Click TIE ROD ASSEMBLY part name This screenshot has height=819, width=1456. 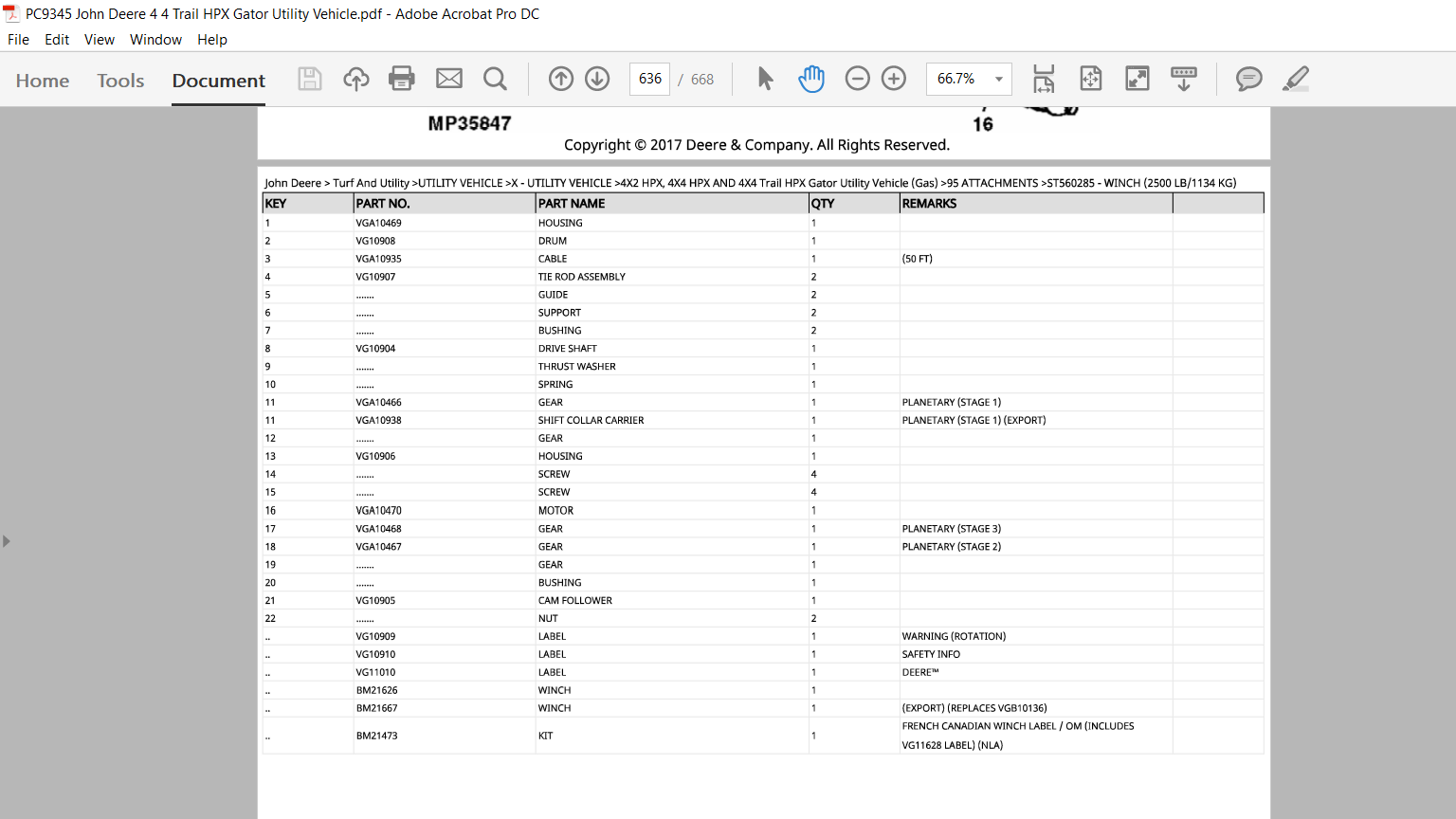click(x=582, y=277)
